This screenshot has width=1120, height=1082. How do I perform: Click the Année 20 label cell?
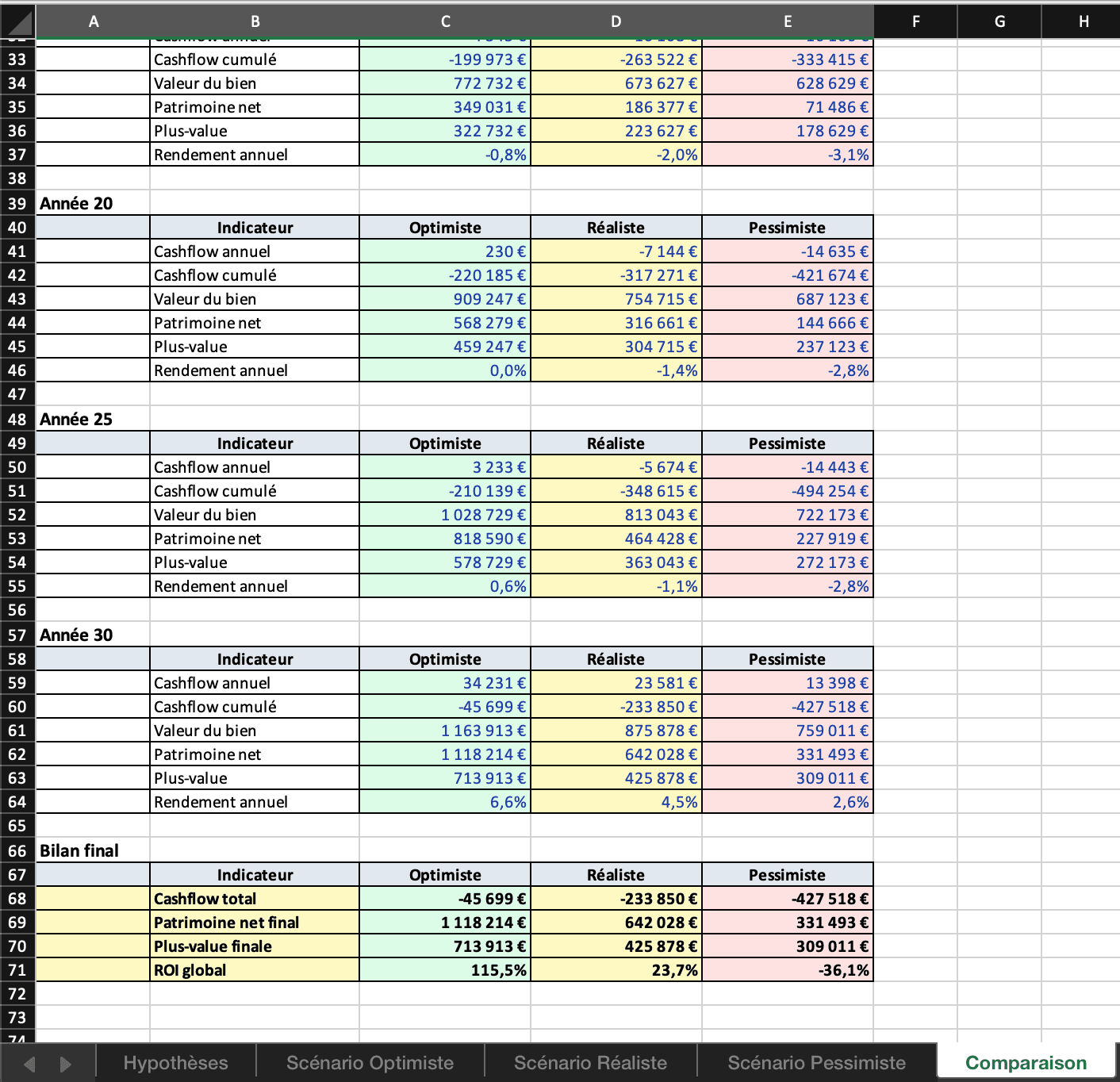(76, 203)
